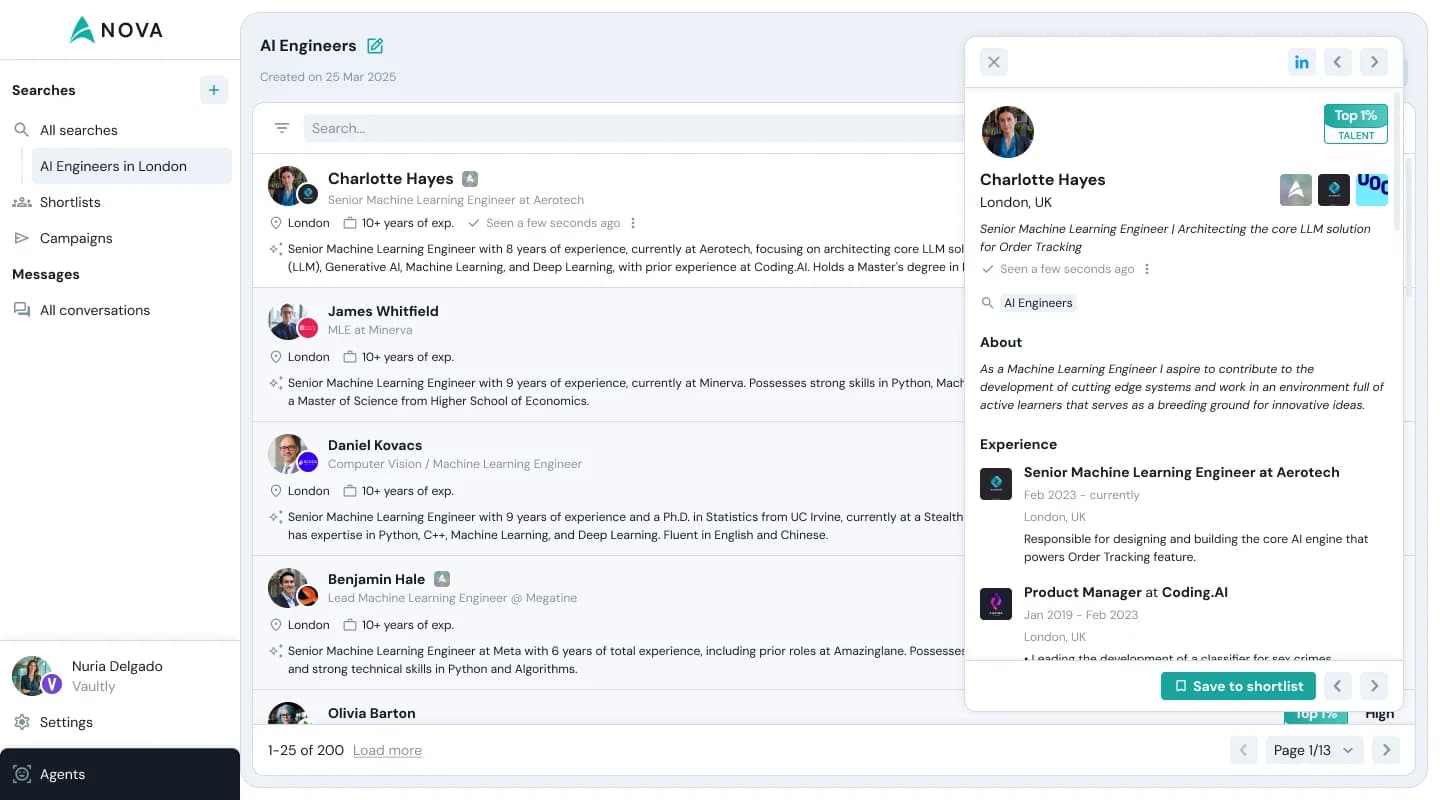Image resolution: width=1440 pixels, height=800 pixels.
Task: Click the NOVA logo
Action: [115, 29]
